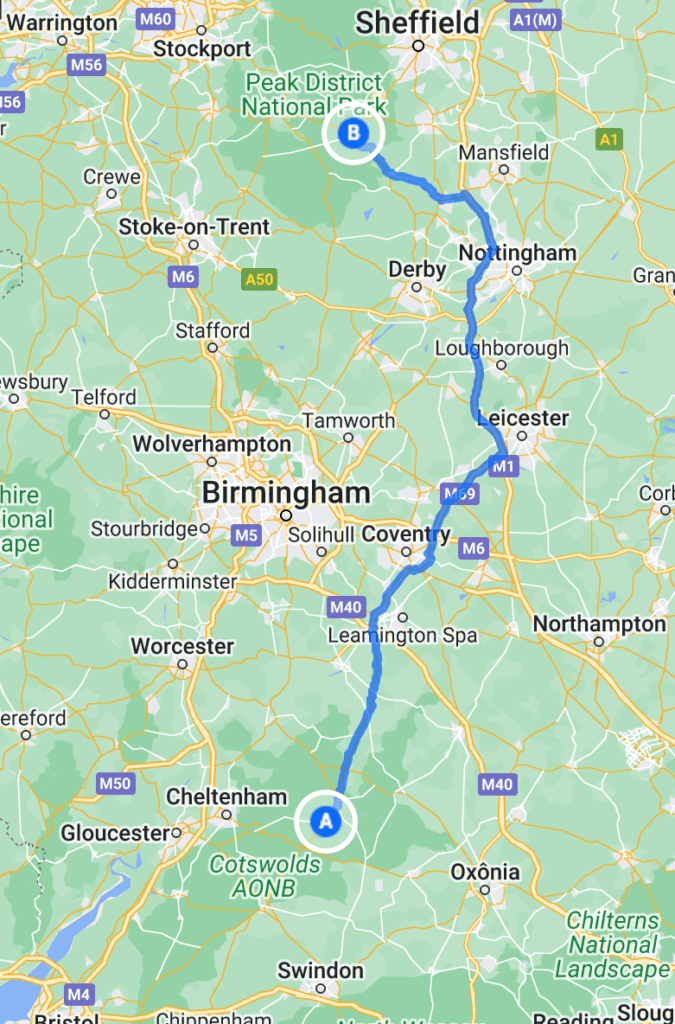
Task: Select the Northampton city label
Action: tap(599, 624)
